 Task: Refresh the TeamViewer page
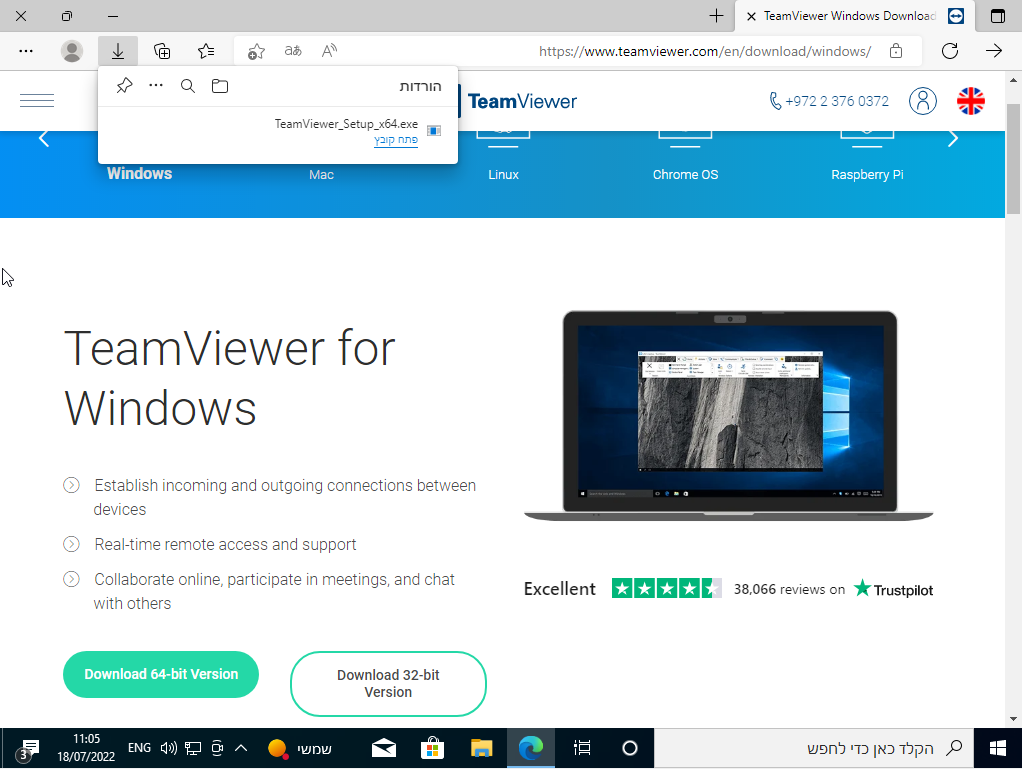(950, 51)
